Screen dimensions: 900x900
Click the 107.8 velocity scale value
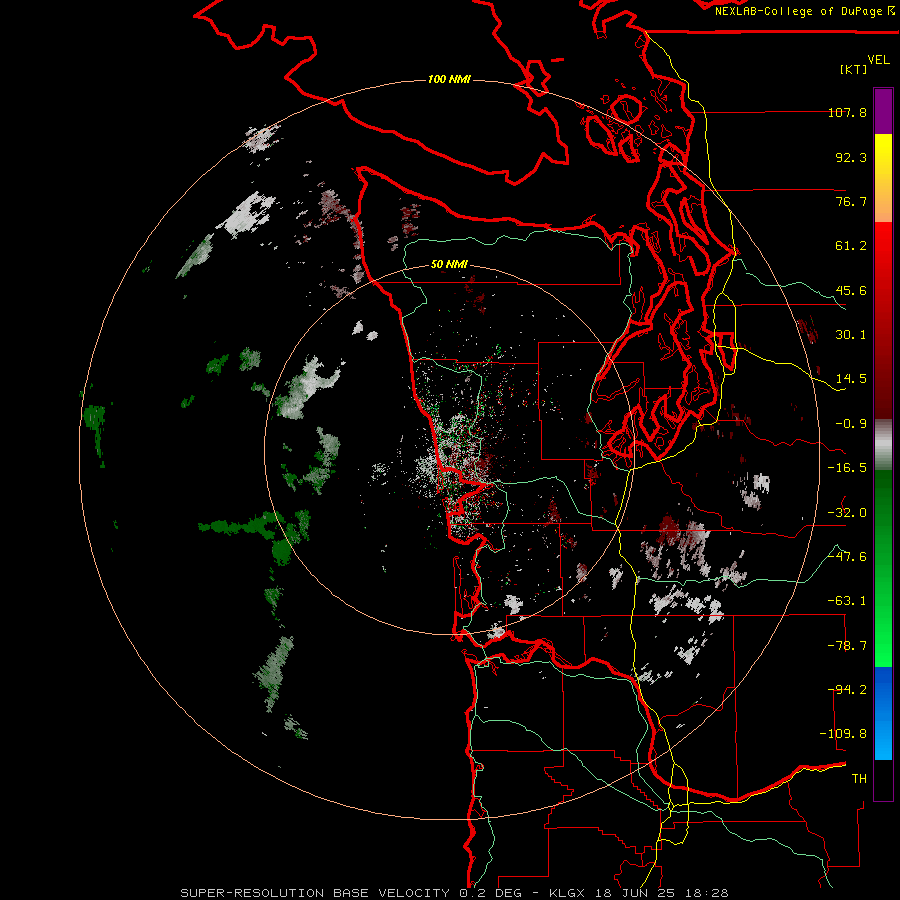pyautogui.click(x=847, y=112)
